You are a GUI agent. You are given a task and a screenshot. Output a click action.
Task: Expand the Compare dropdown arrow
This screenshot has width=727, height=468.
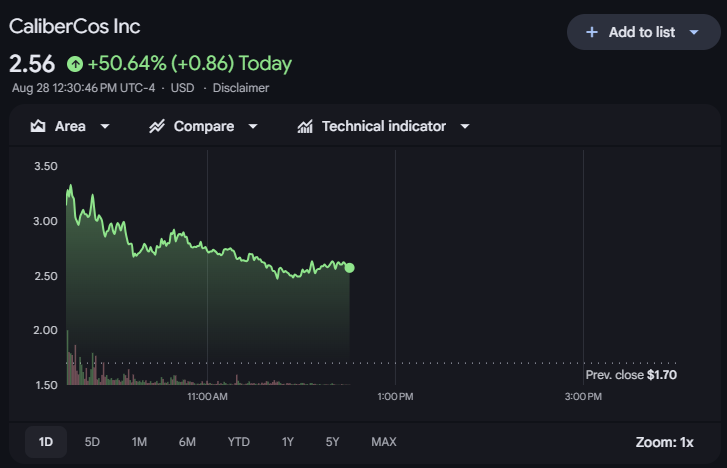[253, 126]
